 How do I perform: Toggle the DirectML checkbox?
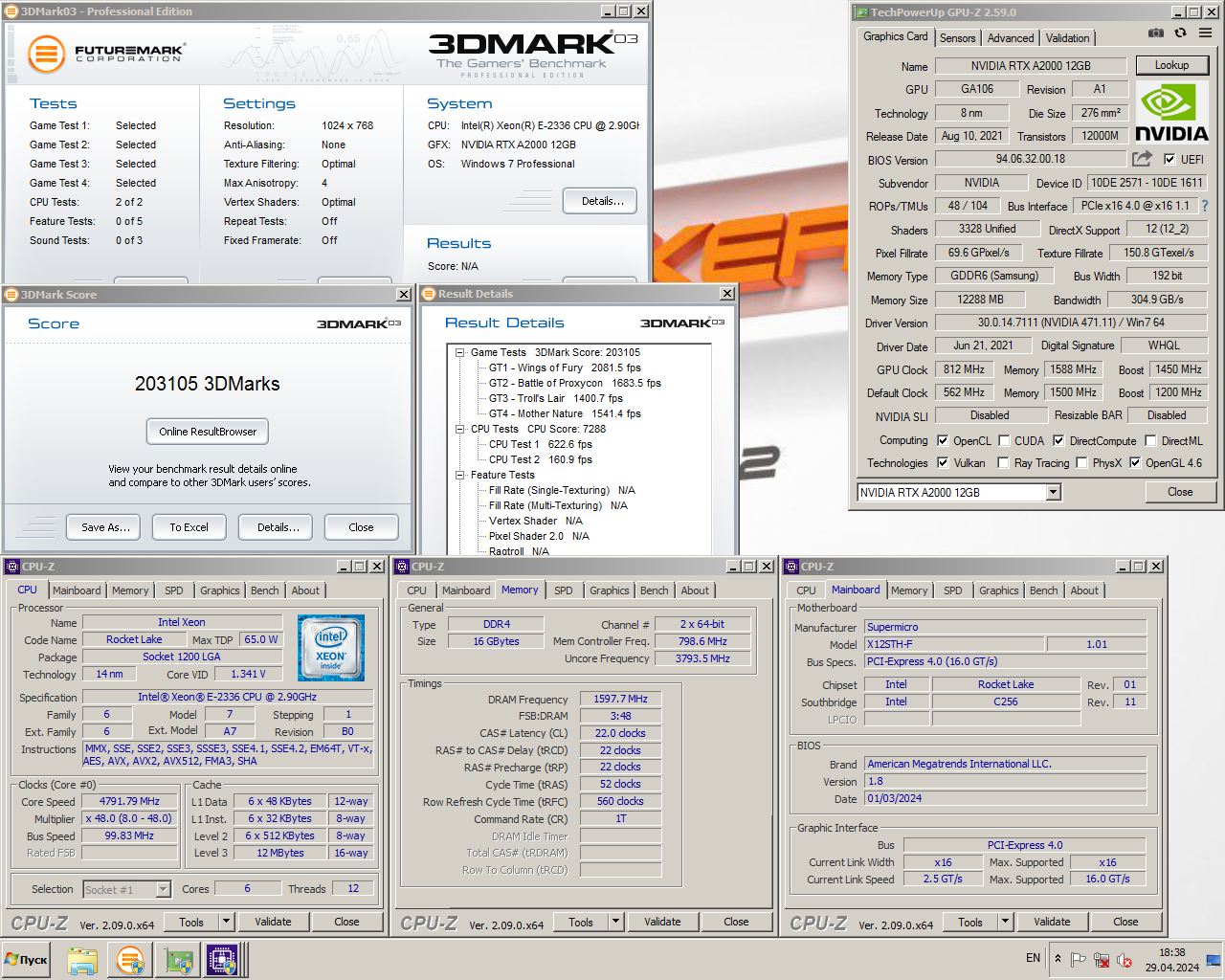point(1149,441)
